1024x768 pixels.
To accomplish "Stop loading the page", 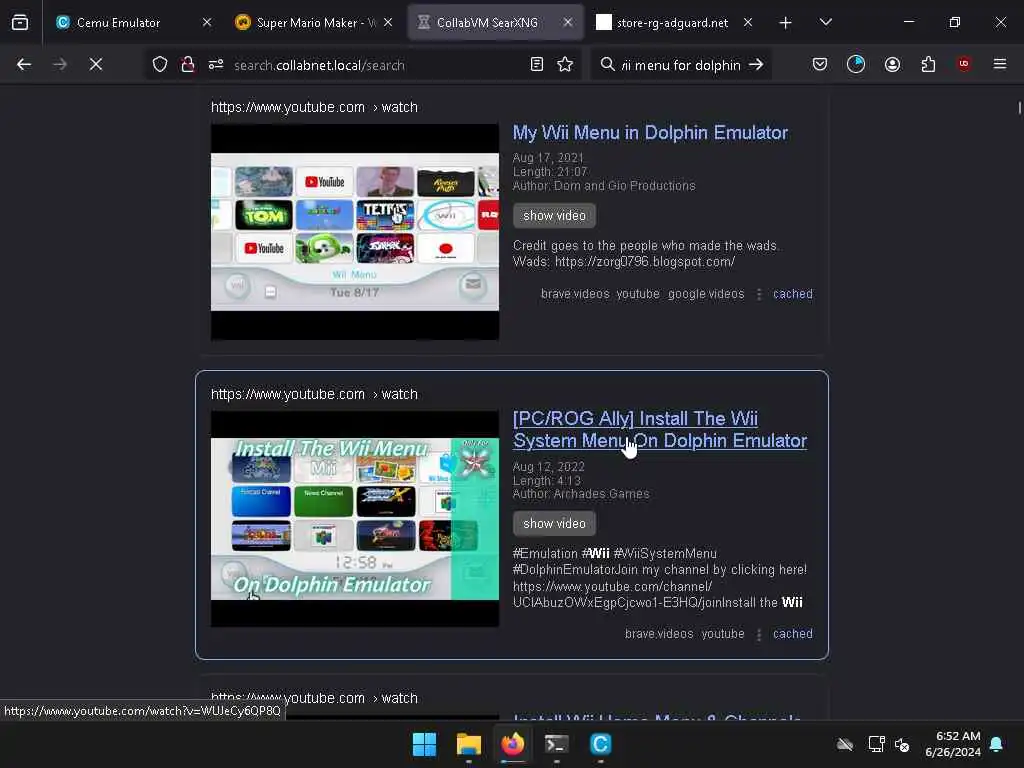I will [x=95, y=64].
